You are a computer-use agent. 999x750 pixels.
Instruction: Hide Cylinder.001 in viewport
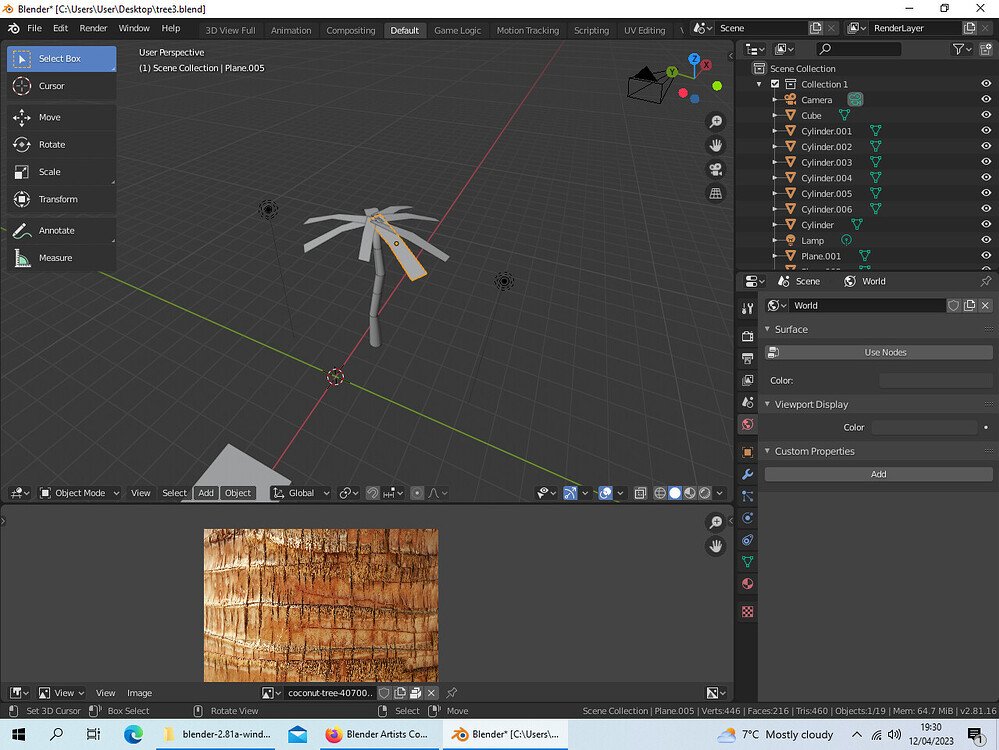[x=986, y=131]
